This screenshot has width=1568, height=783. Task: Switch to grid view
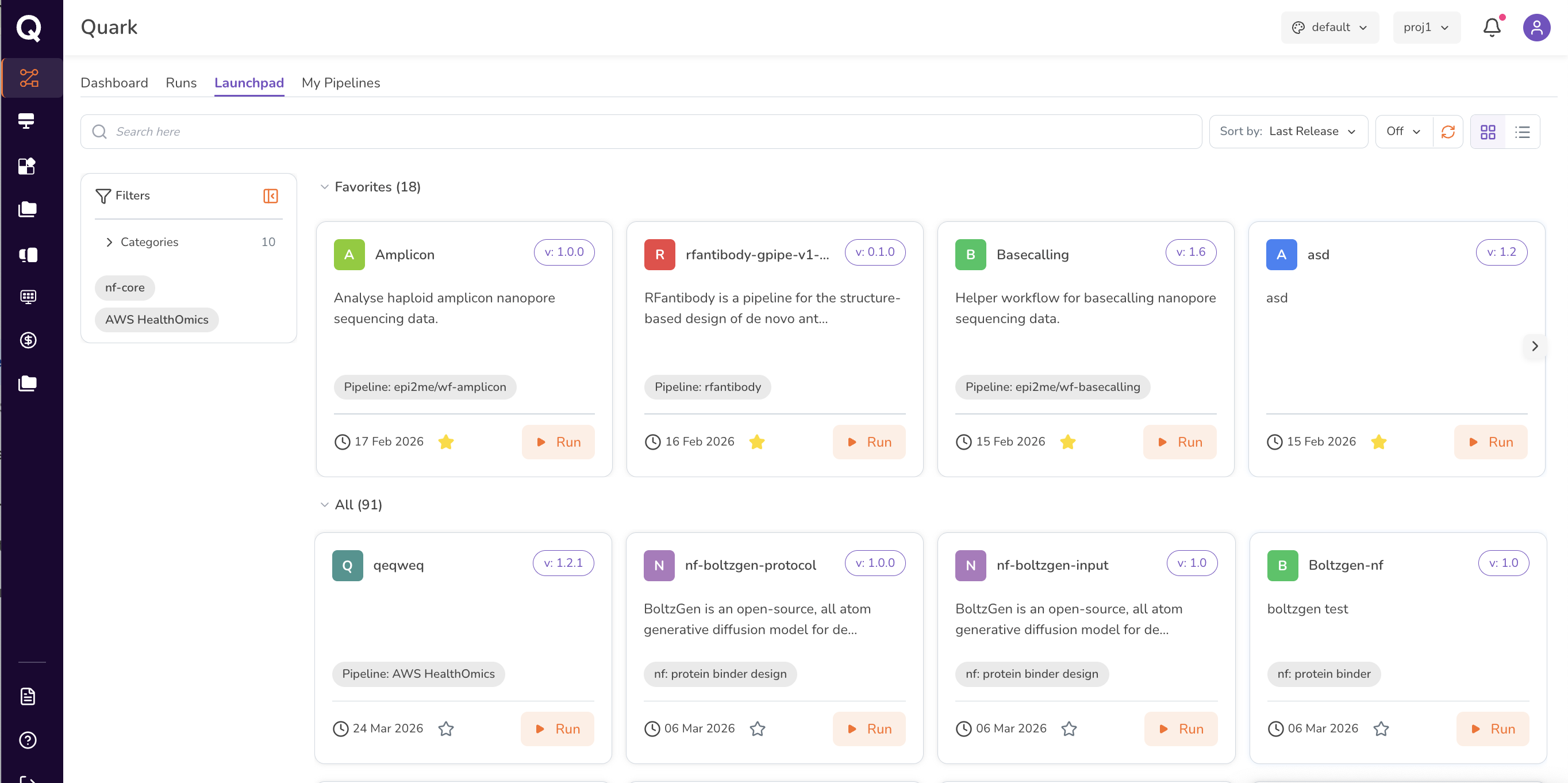(x=1487, y=132)
